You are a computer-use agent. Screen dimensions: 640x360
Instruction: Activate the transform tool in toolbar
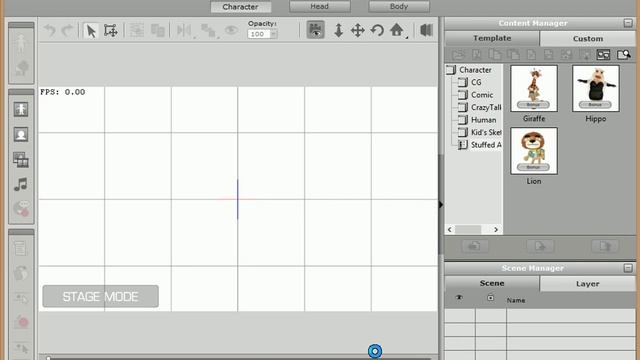coord(111,31)
